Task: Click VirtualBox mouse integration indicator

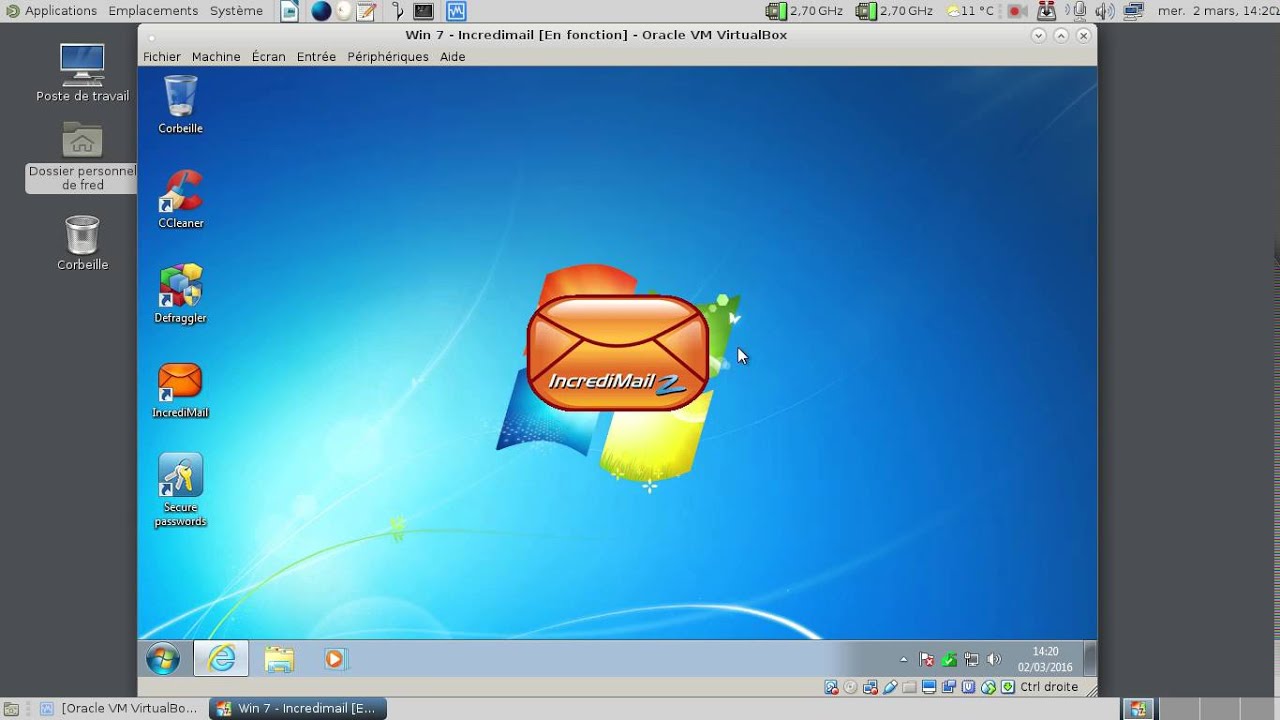Action: point(988,687)
